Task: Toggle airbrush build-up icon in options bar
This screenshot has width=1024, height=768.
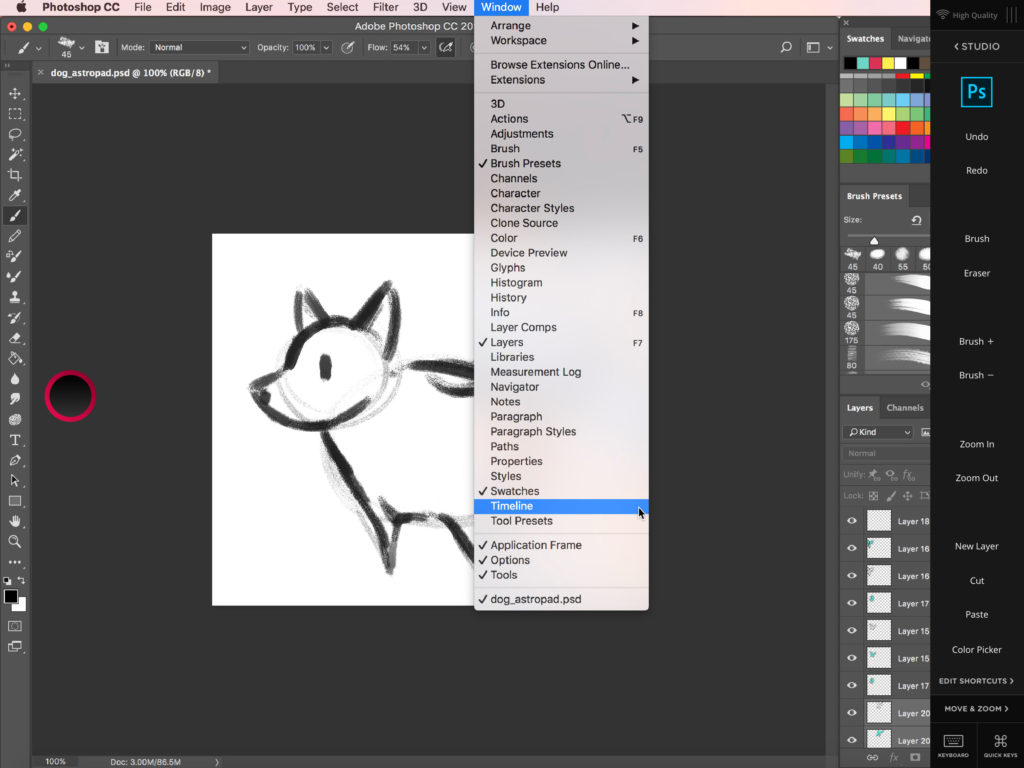Action: 446,47
